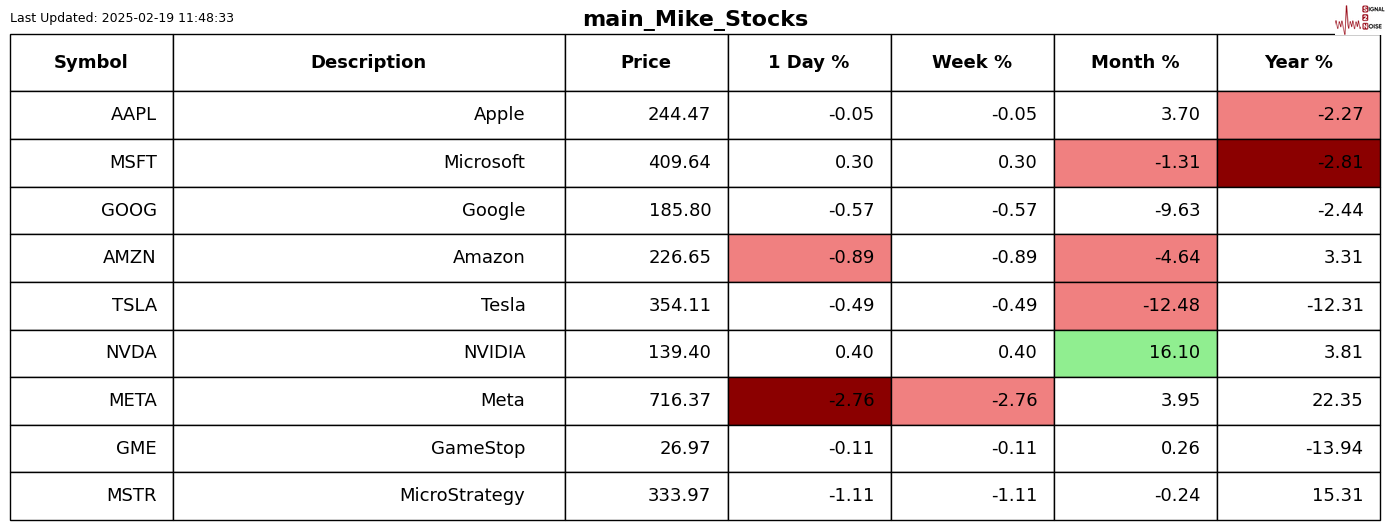Screen dimensions: 1390x530
Task: Click the Symbol column header
Action: (91, 63)
